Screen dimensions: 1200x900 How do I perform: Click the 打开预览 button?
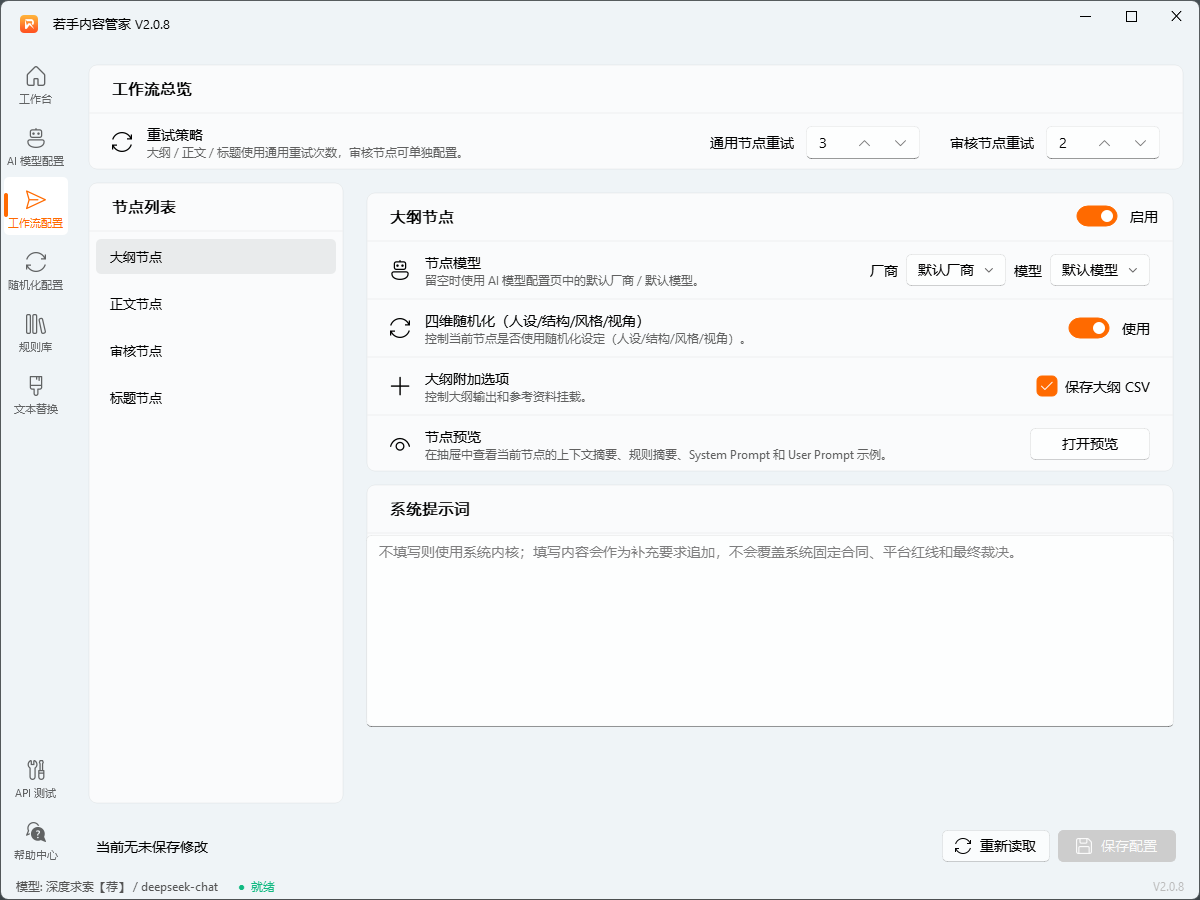[x=1089, y=443]
